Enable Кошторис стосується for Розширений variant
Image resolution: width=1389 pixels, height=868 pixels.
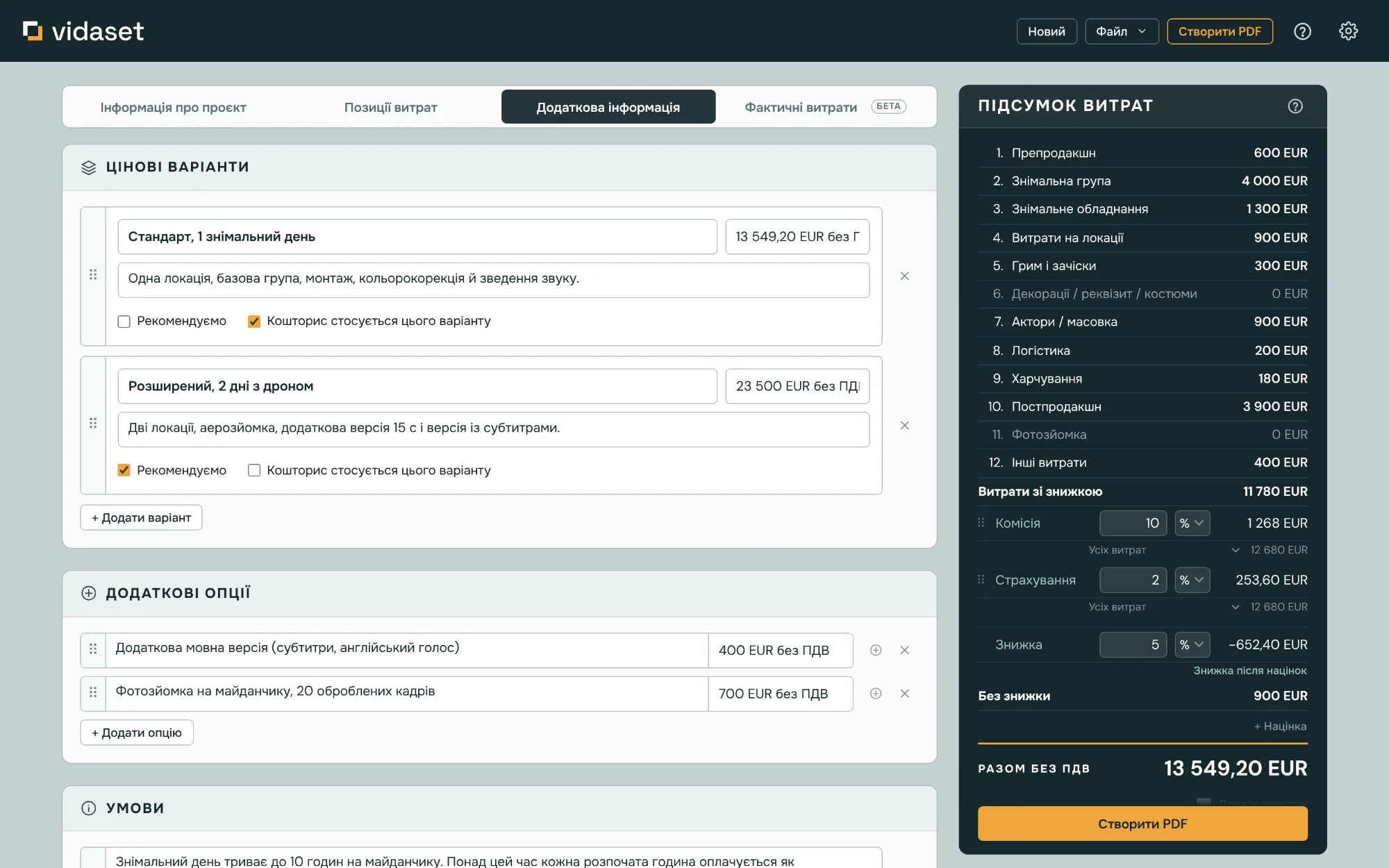(x=254, y=470)
